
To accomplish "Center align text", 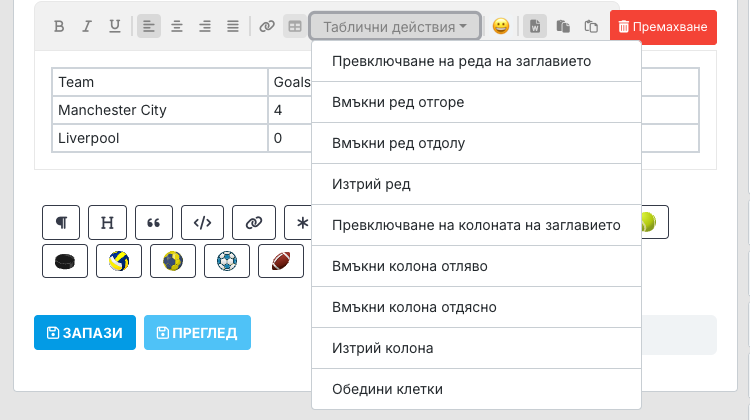I will click(177, 26).
